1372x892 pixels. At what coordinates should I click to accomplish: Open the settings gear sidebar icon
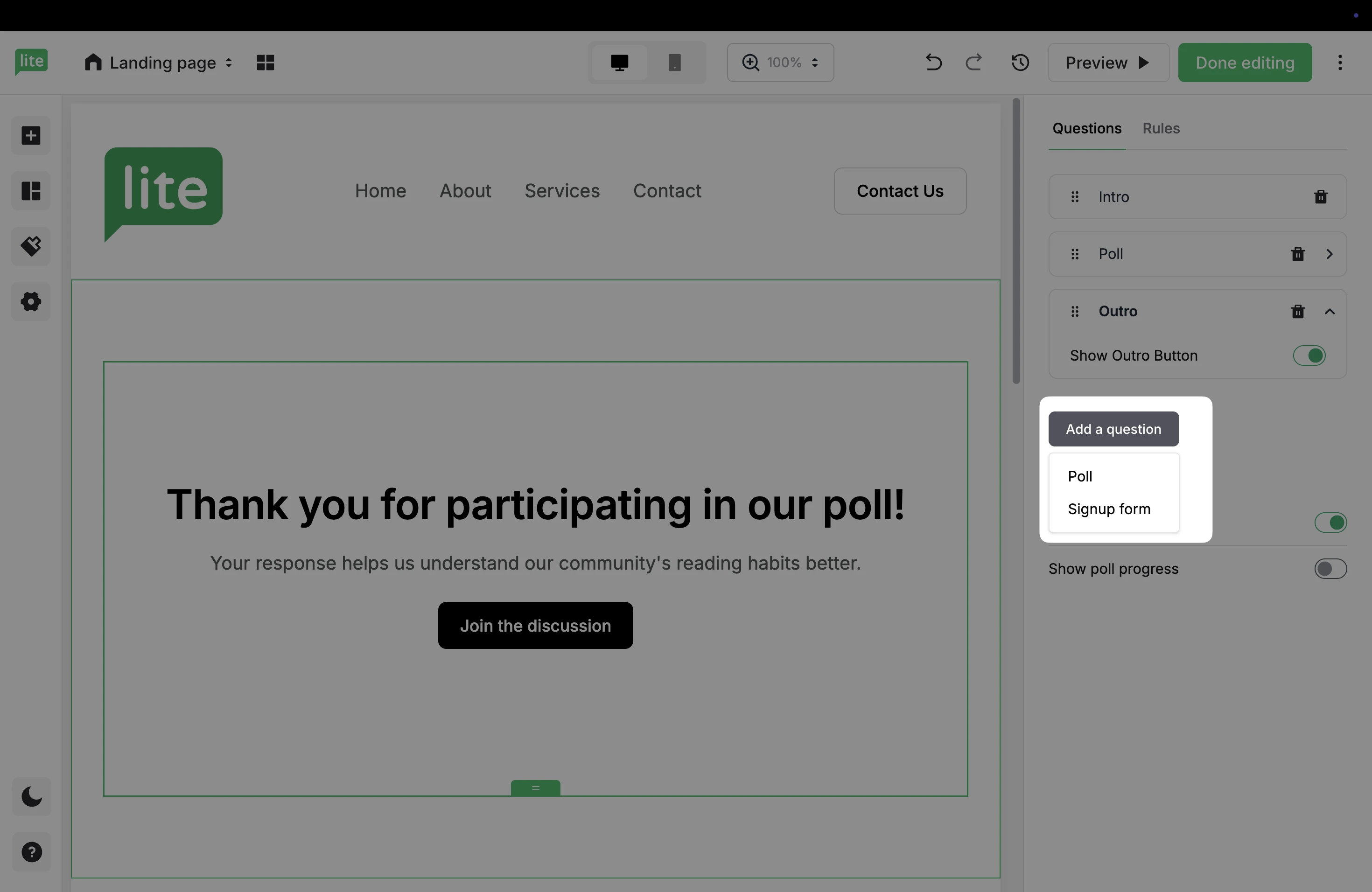coord(31,301)
